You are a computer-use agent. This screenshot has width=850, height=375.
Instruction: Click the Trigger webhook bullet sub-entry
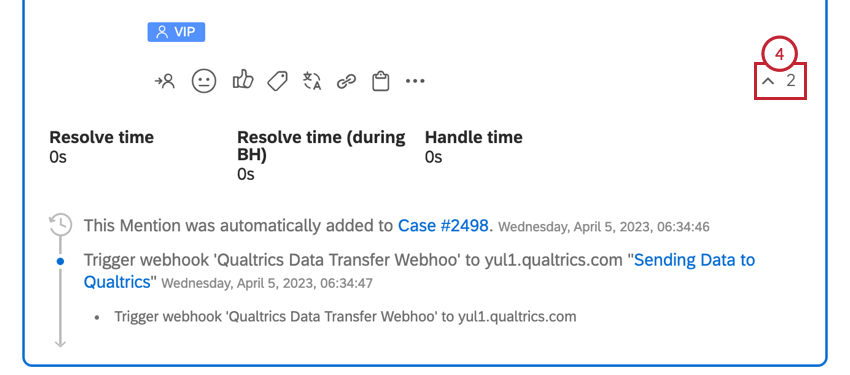pos(345,316)
